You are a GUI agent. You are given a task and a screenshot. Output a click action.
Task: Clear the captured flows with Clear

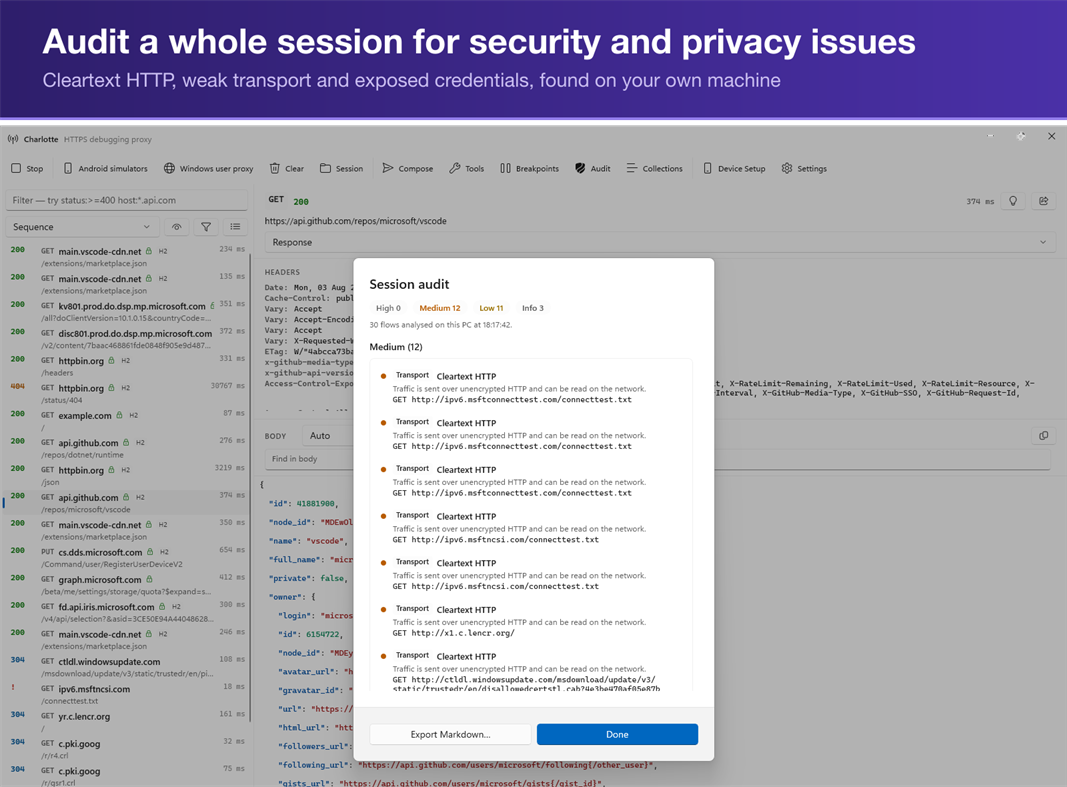(286, 169)
